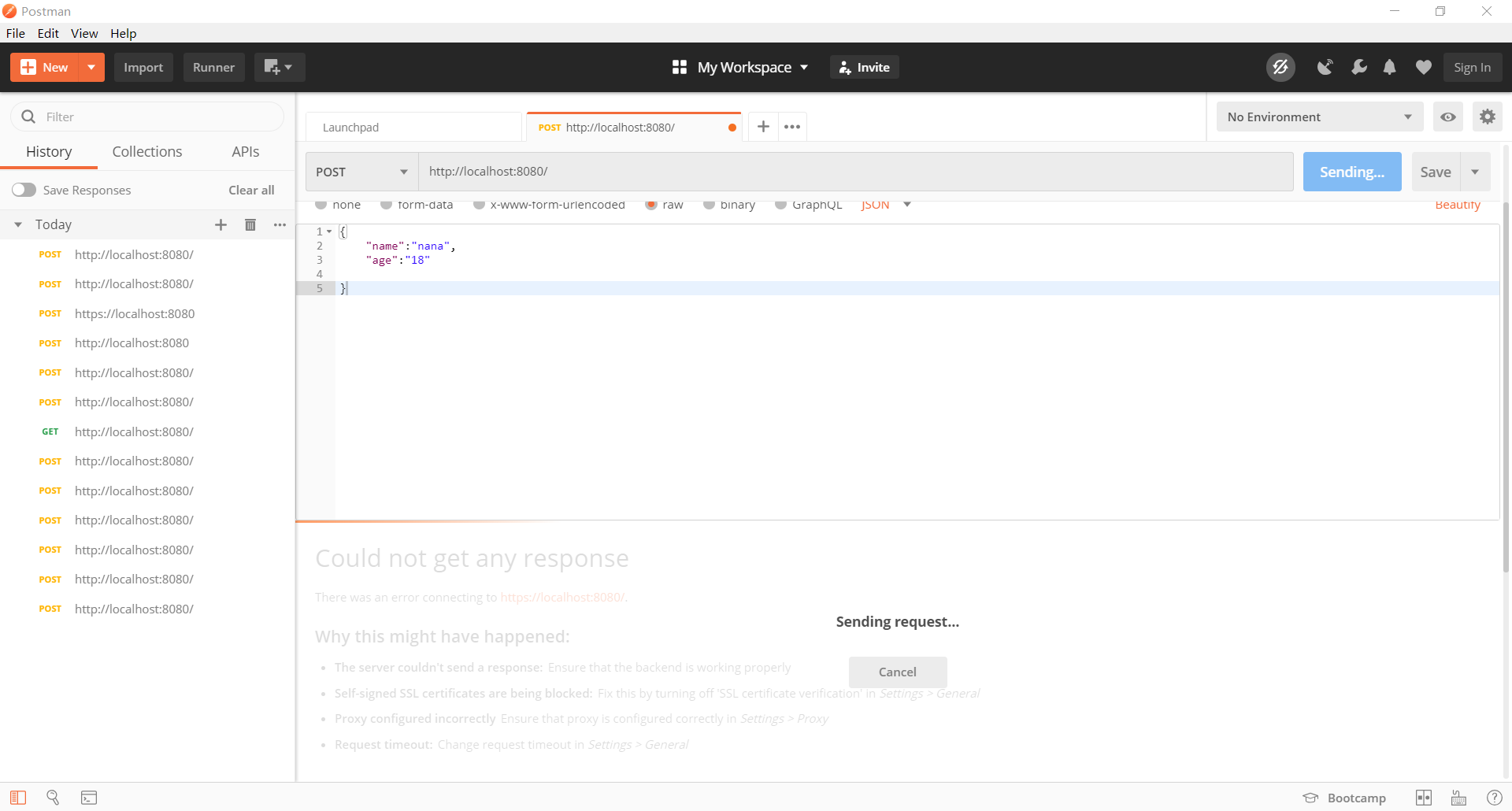Open the https://localhost:8080 history entry
Image resolution: width=1512 pixels, height=811 pixels.
point(147,313)
